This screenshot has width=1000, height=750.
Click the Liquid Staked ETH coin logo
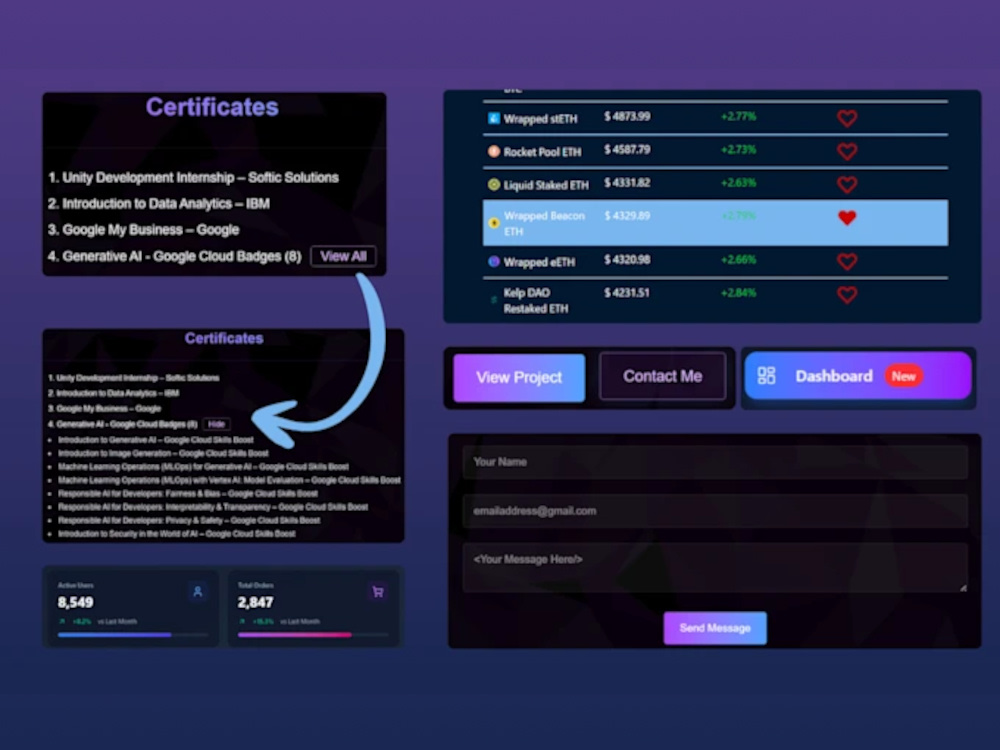coord(494,184)
